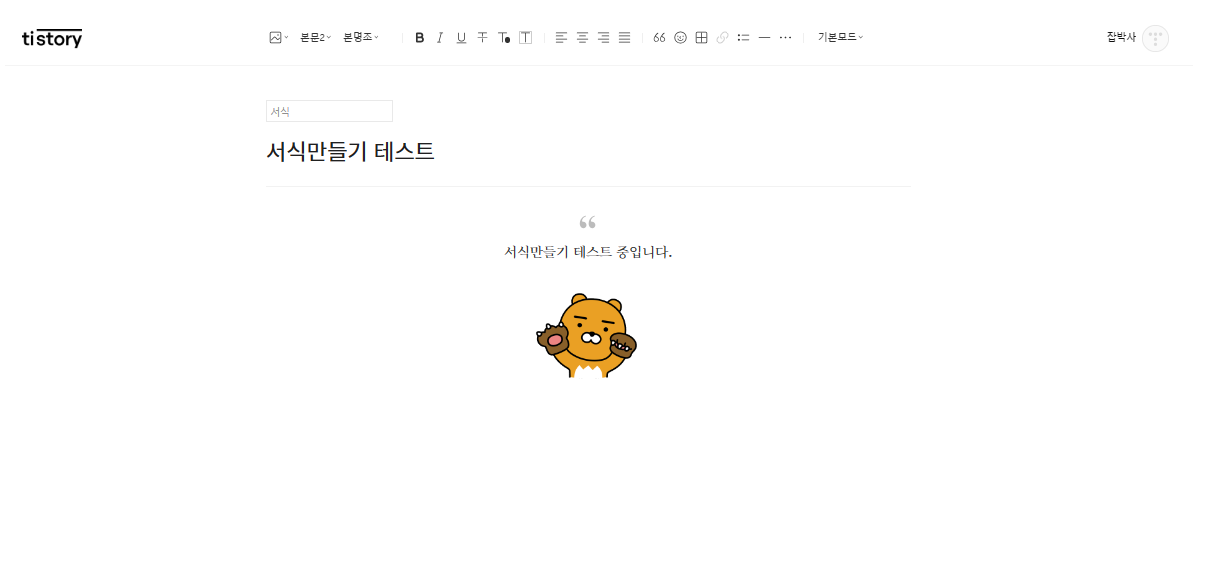Open the emoticon picker

pyautogui.click(x=680, y=38)
